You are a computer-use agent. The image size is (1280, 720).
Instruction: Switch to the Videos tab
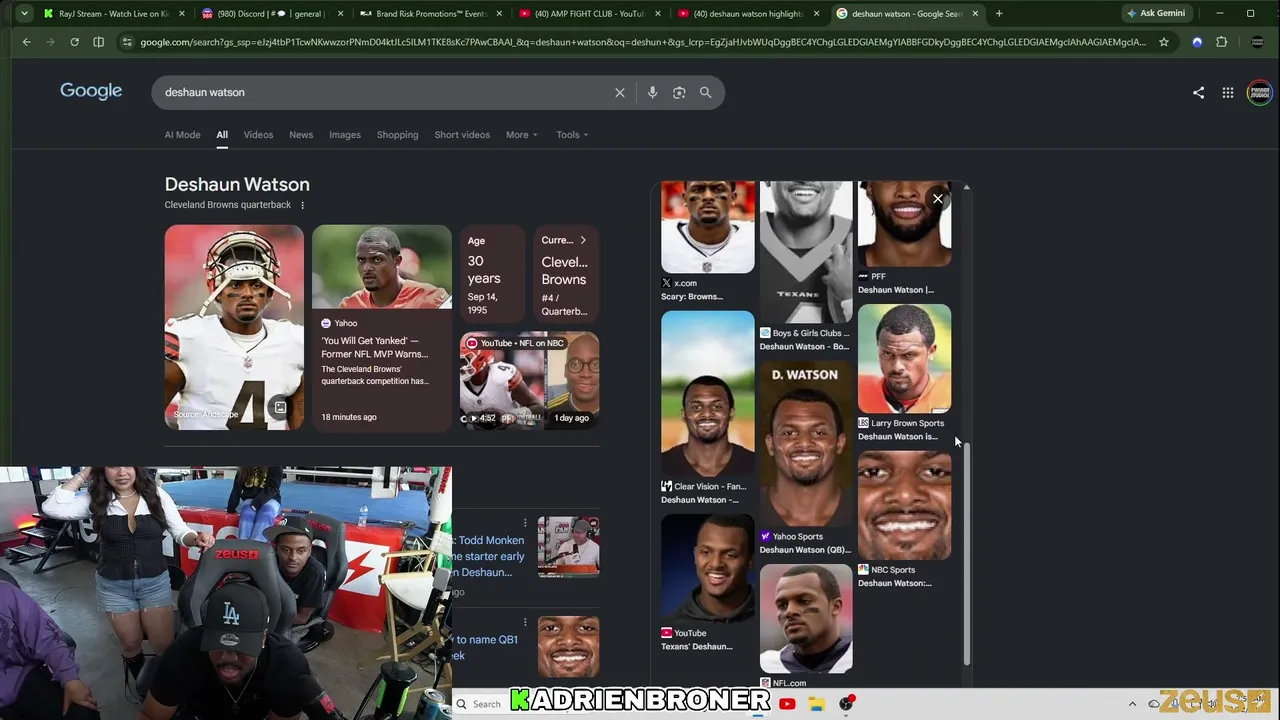coord(258,135)
